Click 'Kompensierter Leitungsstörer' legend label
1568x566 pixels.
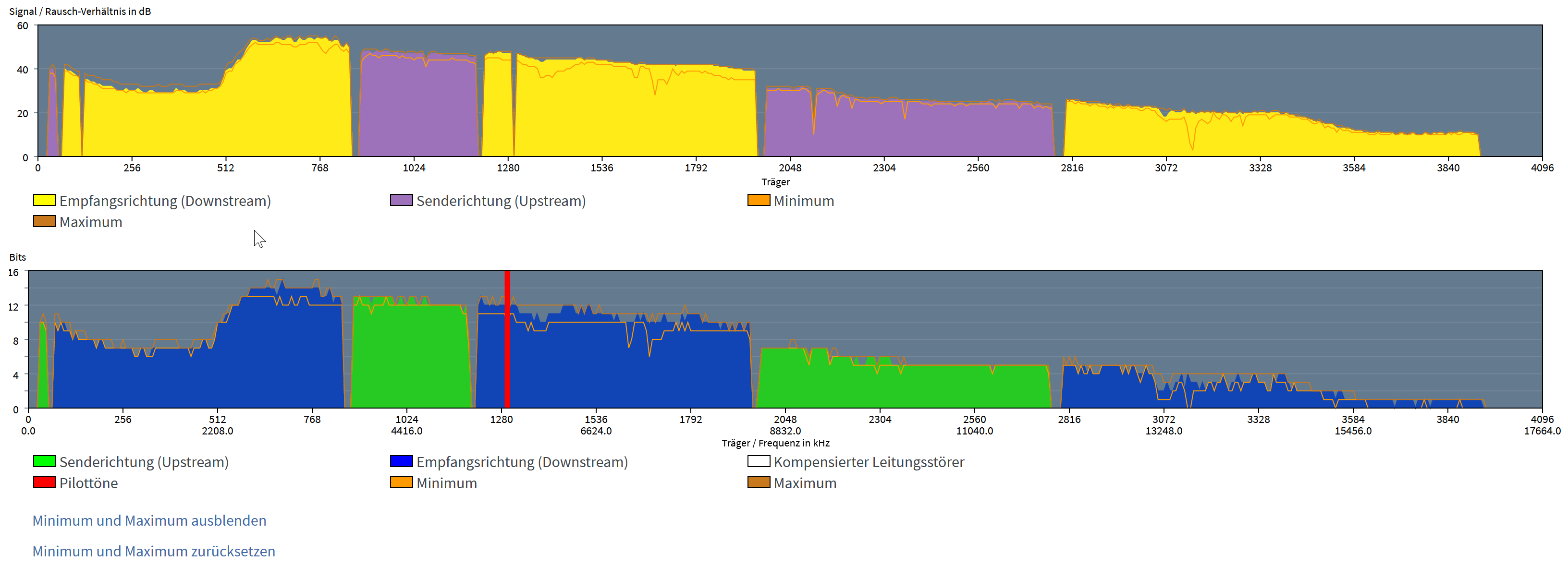(869, 462)
